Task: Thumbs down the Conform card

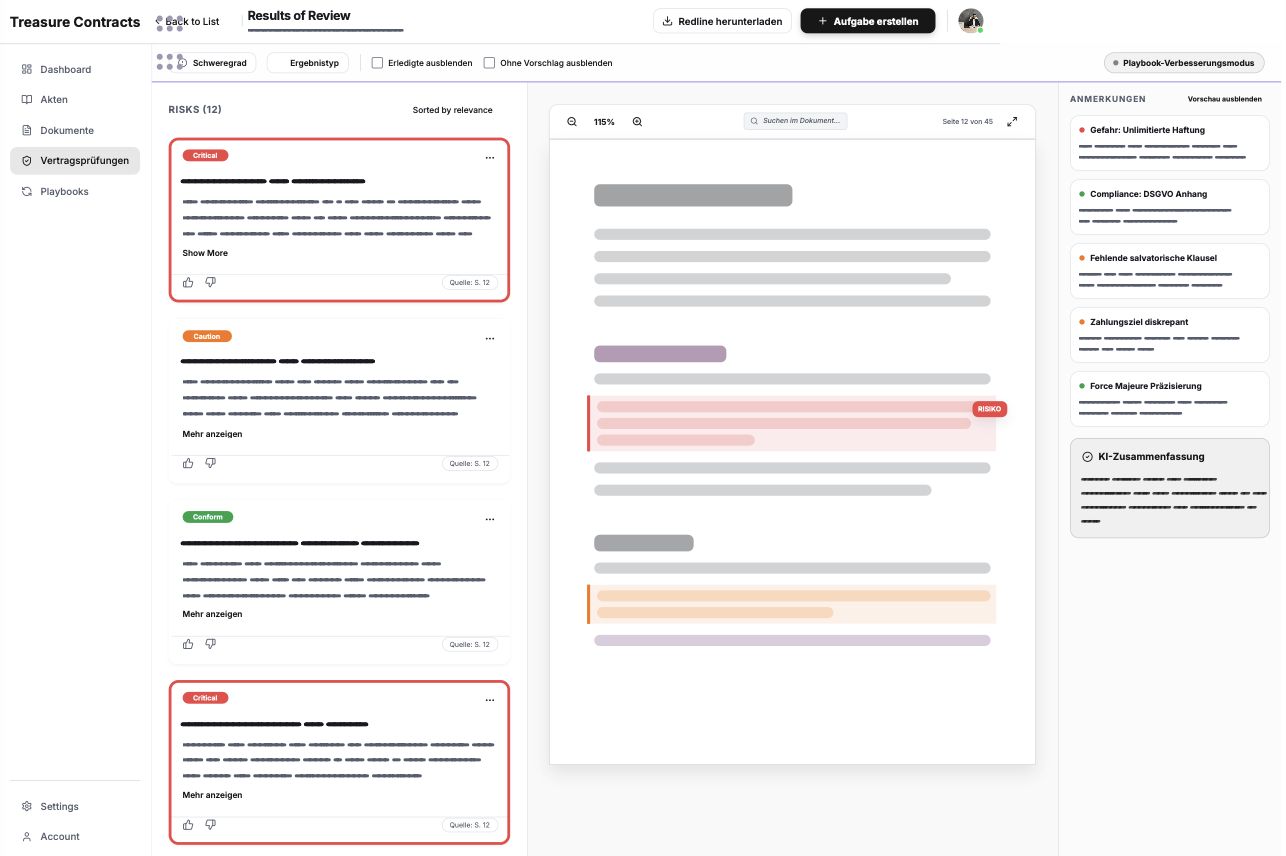Action: coord(210,644)
